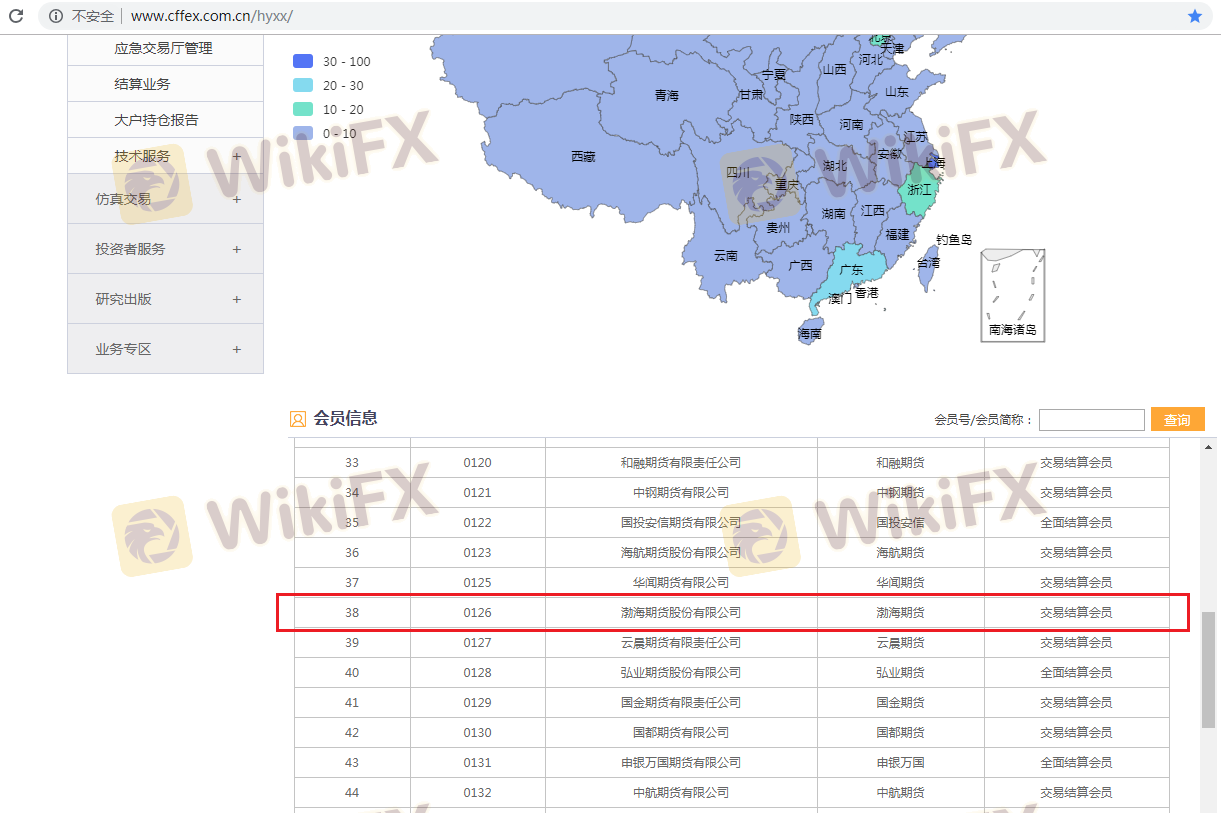Click the 会员号/会员简称 search field

[x=1091, y=420]
